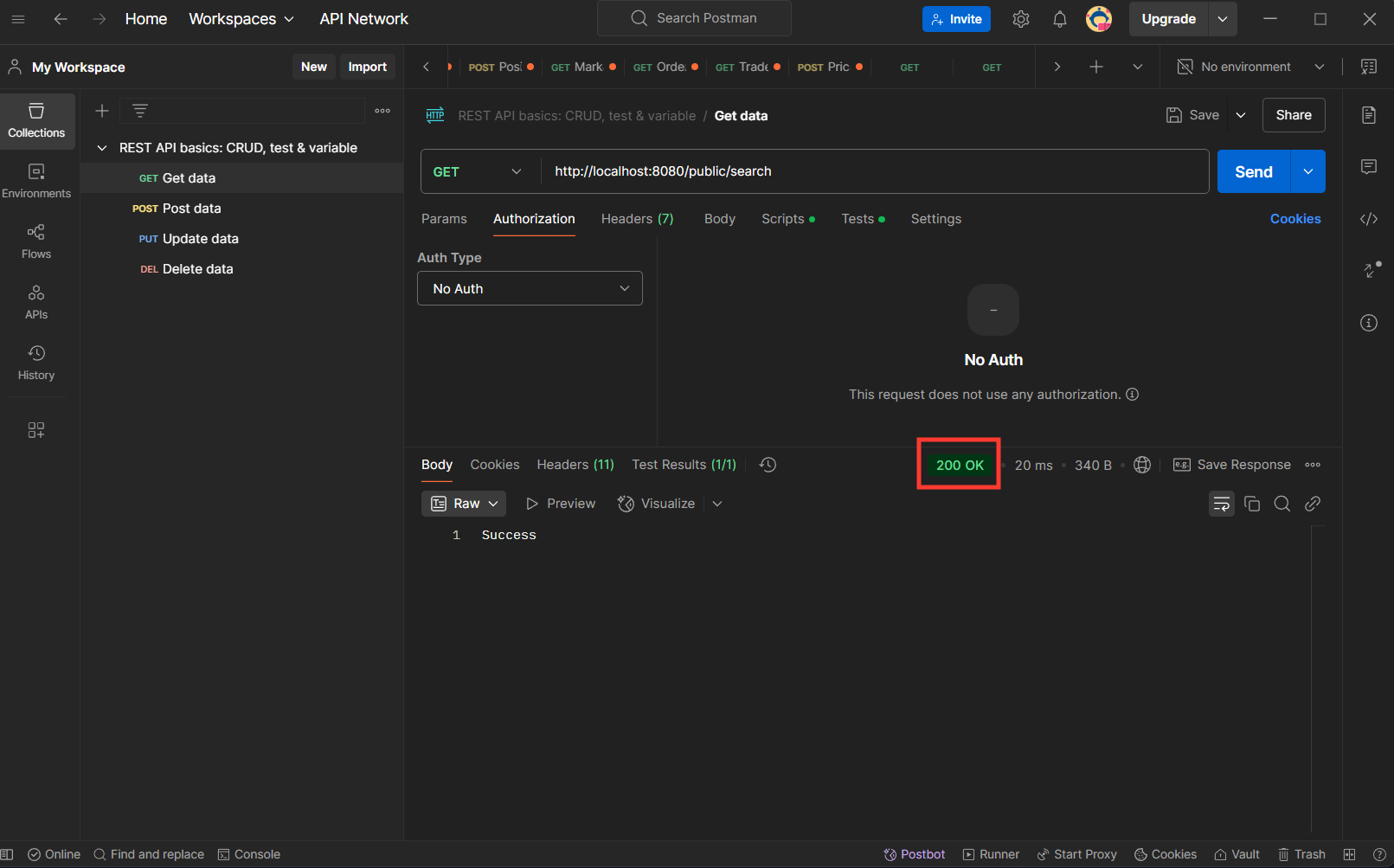
Task: Click the Invite button
Action: click(x=956, y=19)
